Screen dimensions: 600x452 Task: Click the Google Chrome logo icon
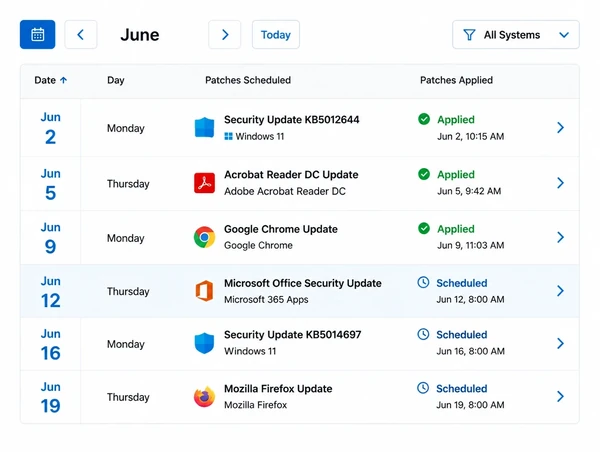(204, 237)
